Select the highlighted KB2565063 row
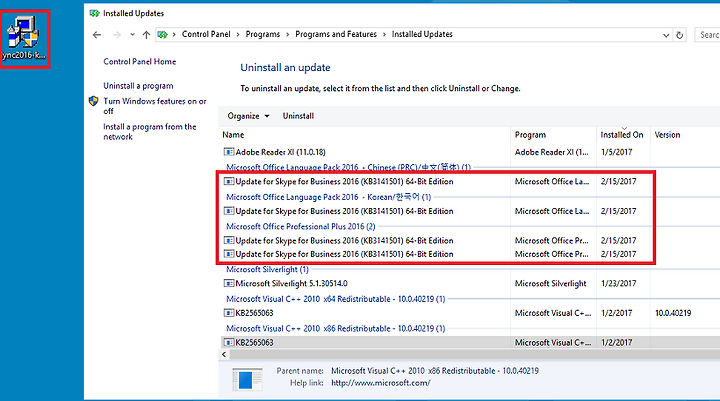The width and height of the screenshot is (720, 401). [x=468, y=343]
